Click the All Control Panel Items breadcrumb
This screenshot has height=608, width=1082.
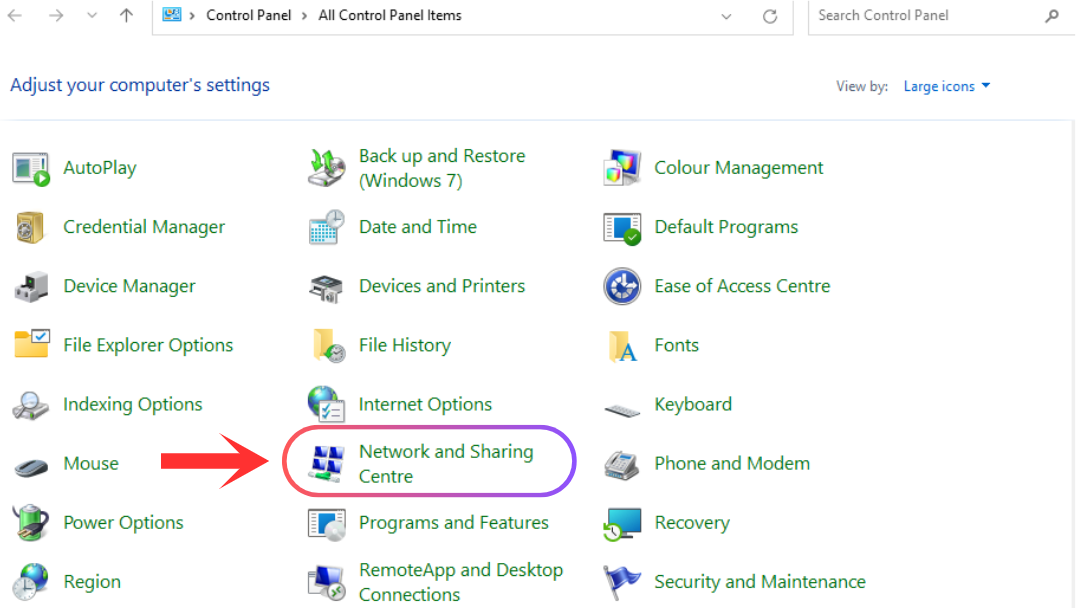(x=390, y=15)
